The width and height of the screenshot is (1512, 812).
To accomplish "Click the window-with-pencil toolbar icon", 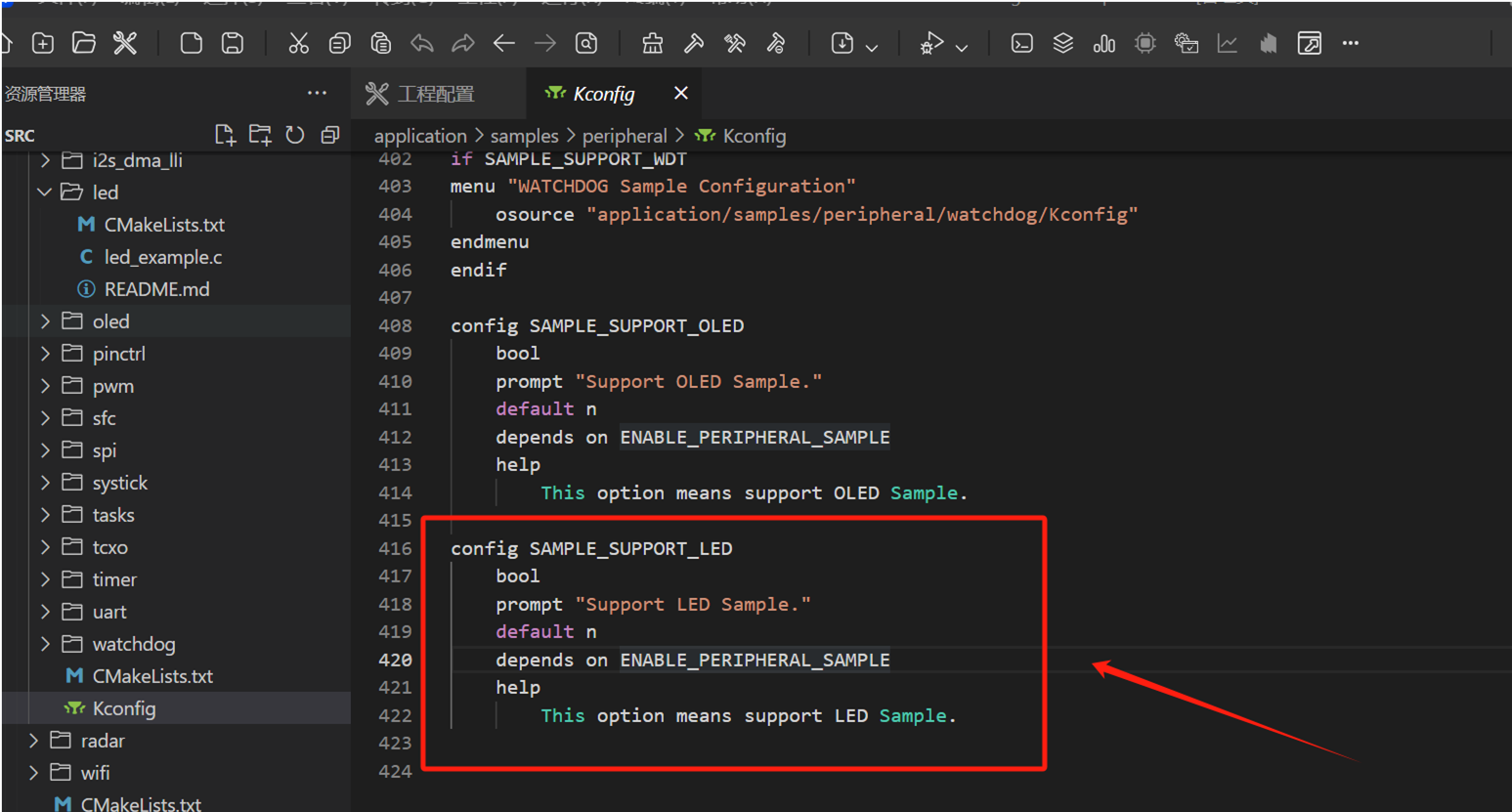I will click(x=1310, y=43).
